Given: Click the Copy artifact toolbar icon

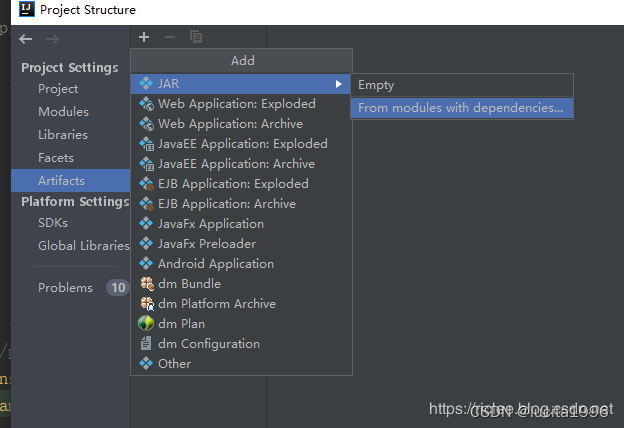Looking at the screenshot, I should pyautogui.click(x=196, y=37).
